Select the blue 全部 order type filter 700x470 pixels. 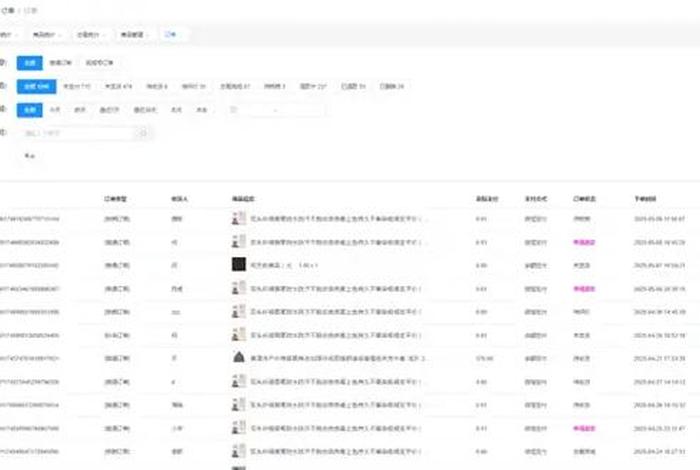(30, 62)
